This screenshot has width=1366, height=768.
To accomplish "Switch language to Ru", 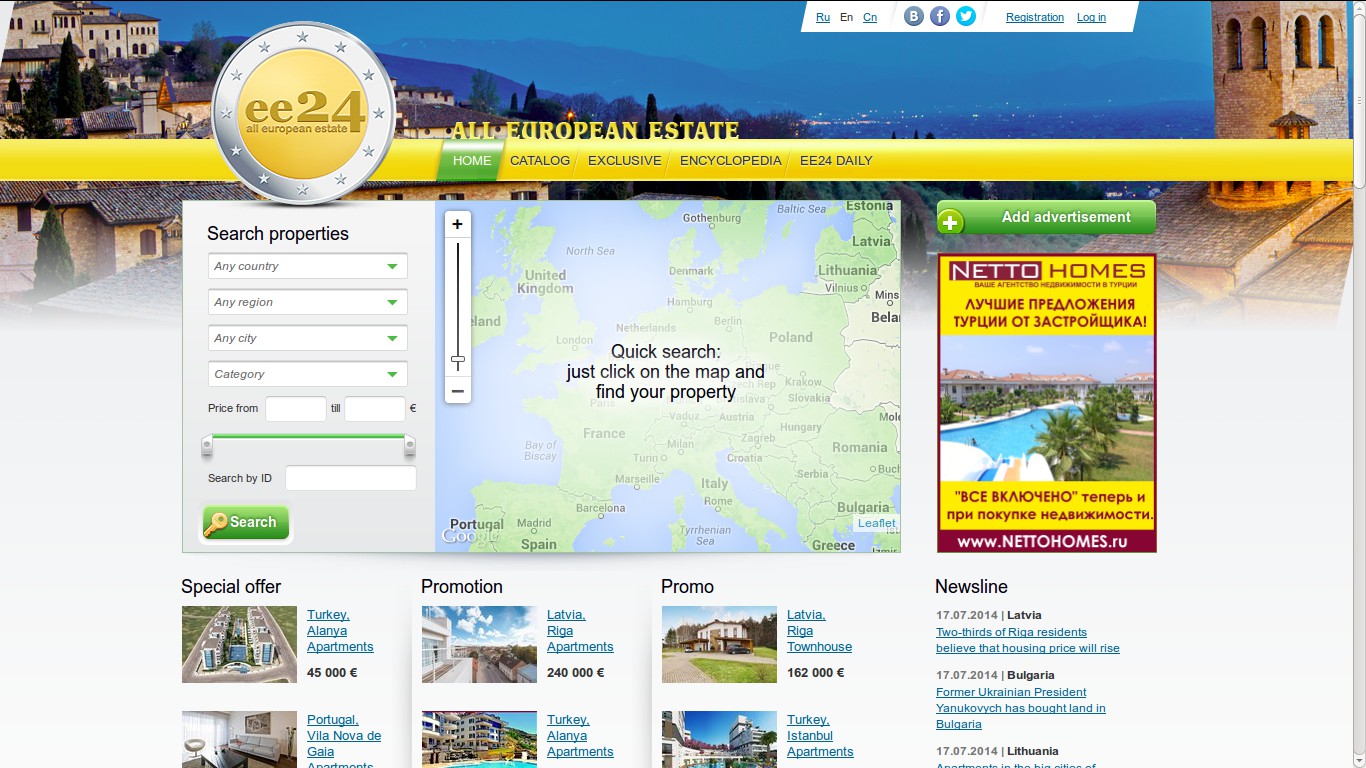I will 823,17.
